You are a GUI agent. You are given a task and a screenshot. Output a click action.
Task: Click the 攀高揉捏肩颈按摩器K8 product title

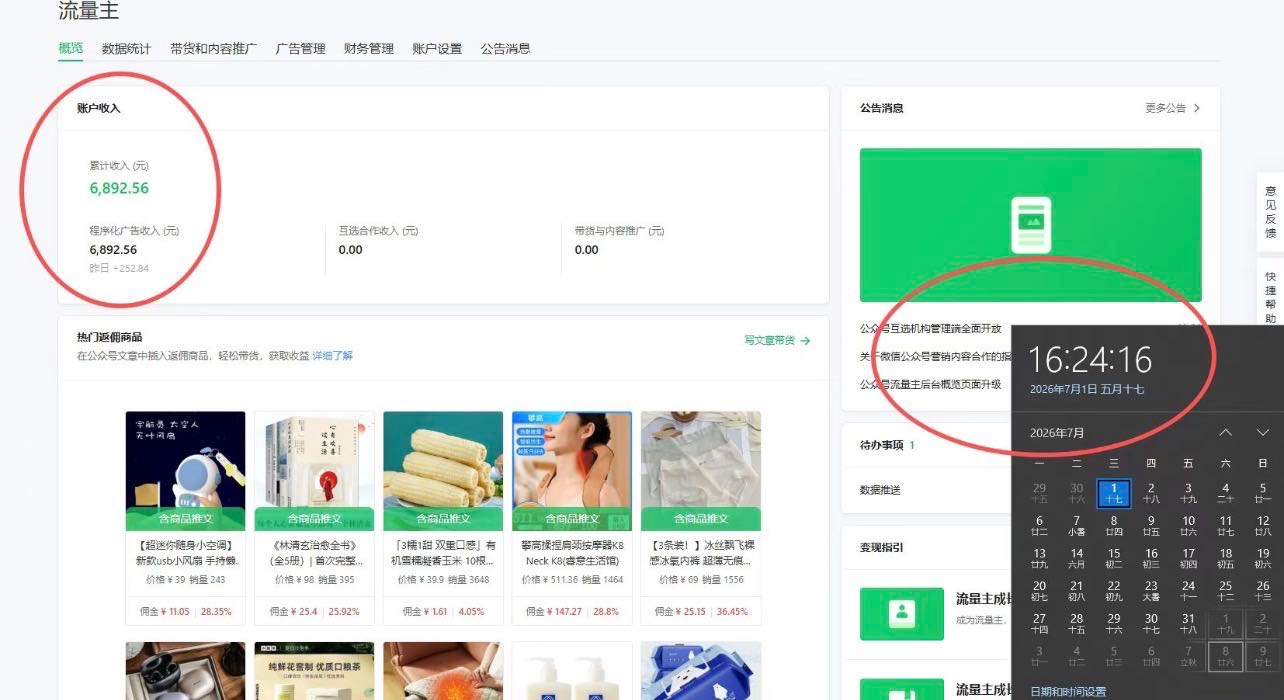tap(572, 553)
